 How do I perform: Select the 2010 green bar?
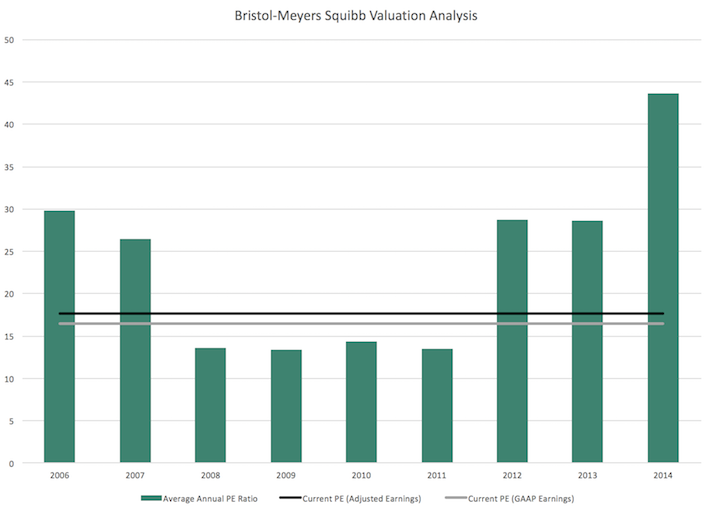coord(361,402)
